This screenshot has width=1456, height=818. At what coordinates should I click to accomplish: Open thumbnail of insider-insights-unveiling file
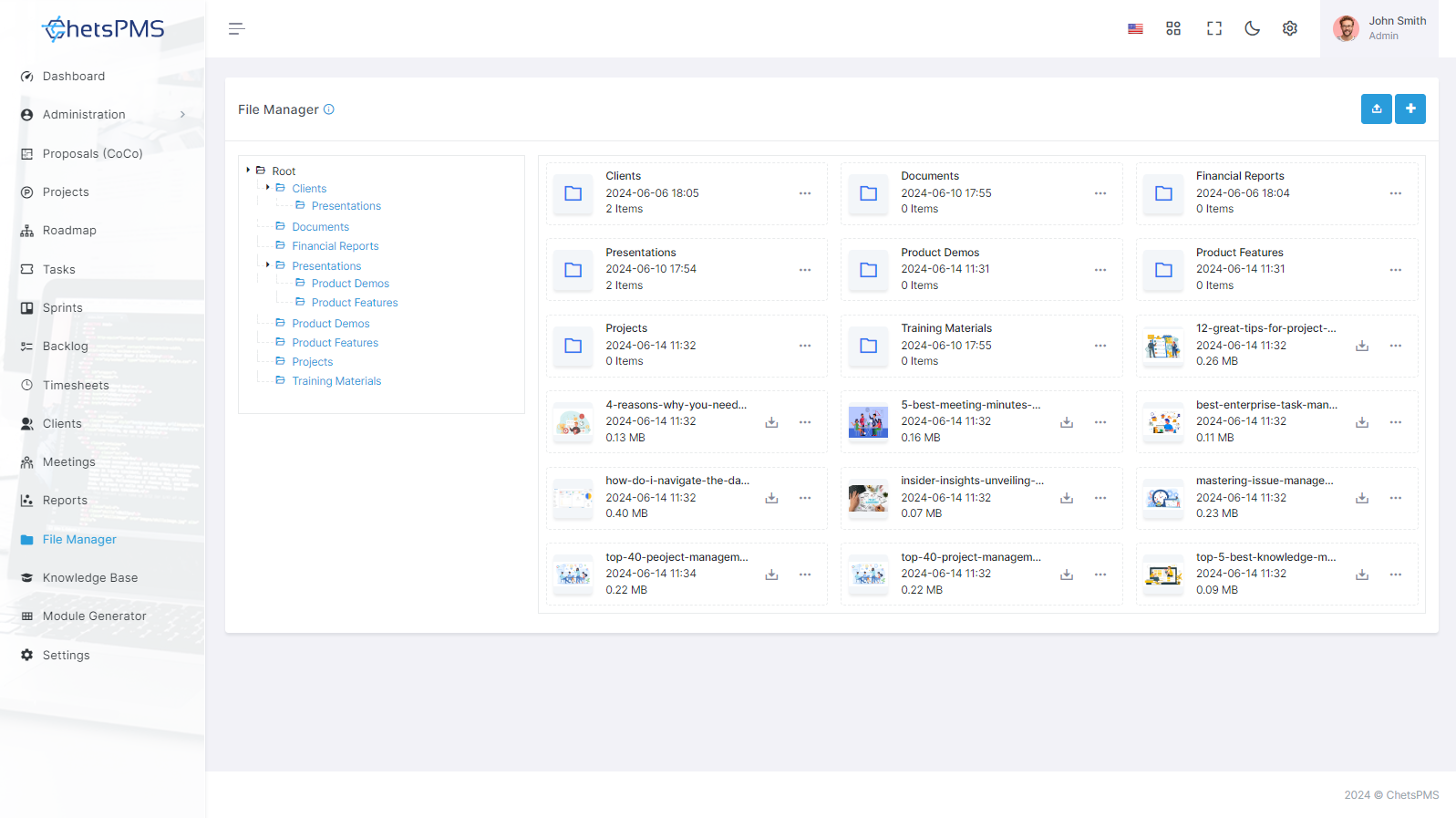coord(869,498)
